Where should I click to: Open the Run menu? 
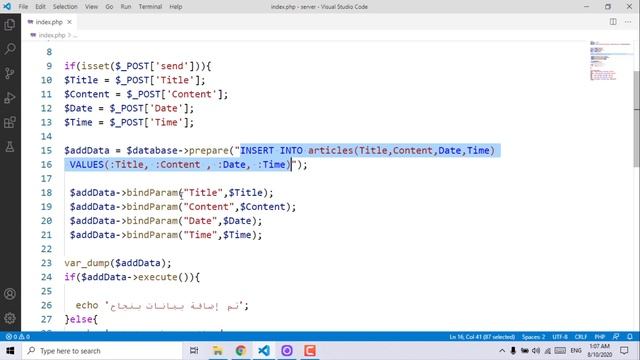(126, 7)
